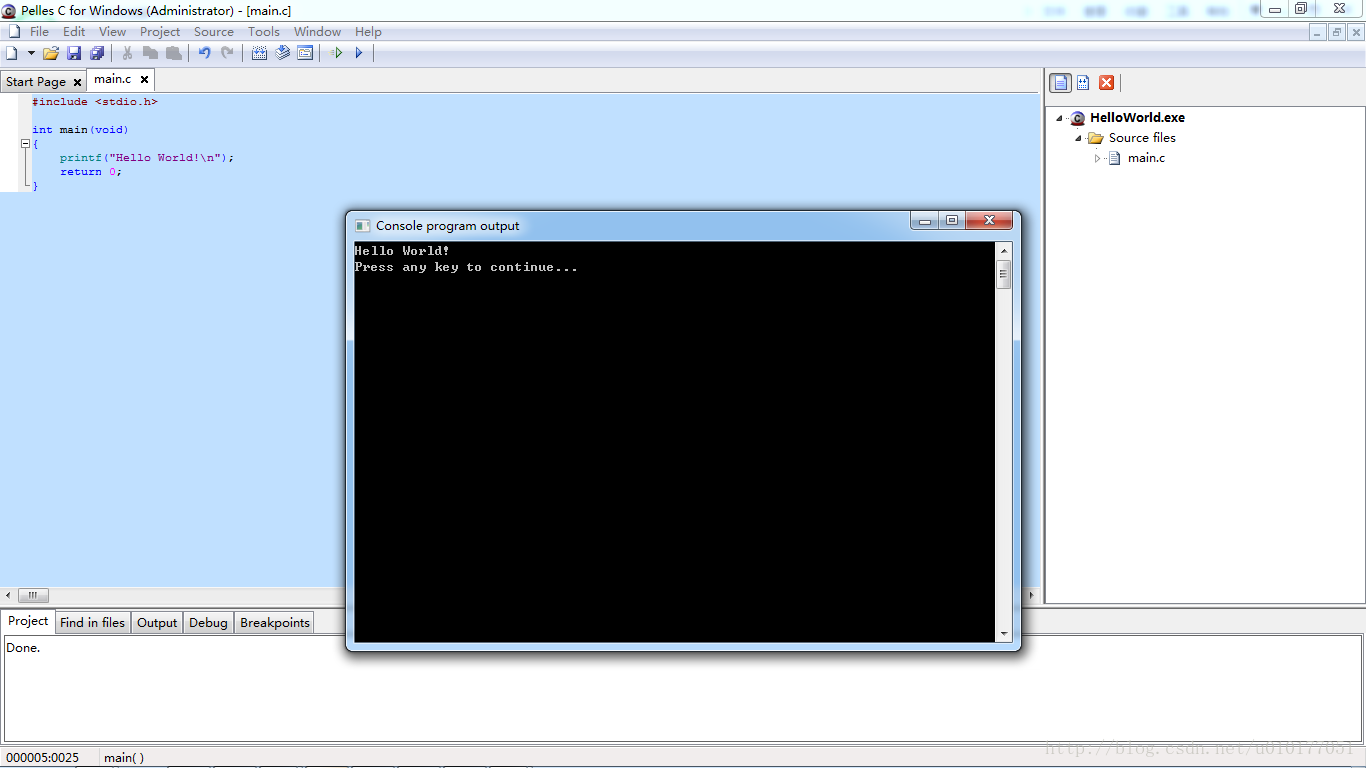1366x768 pixels.
Task: Click the console scrollbar up arrow
Action: [x=1004, y=250]
